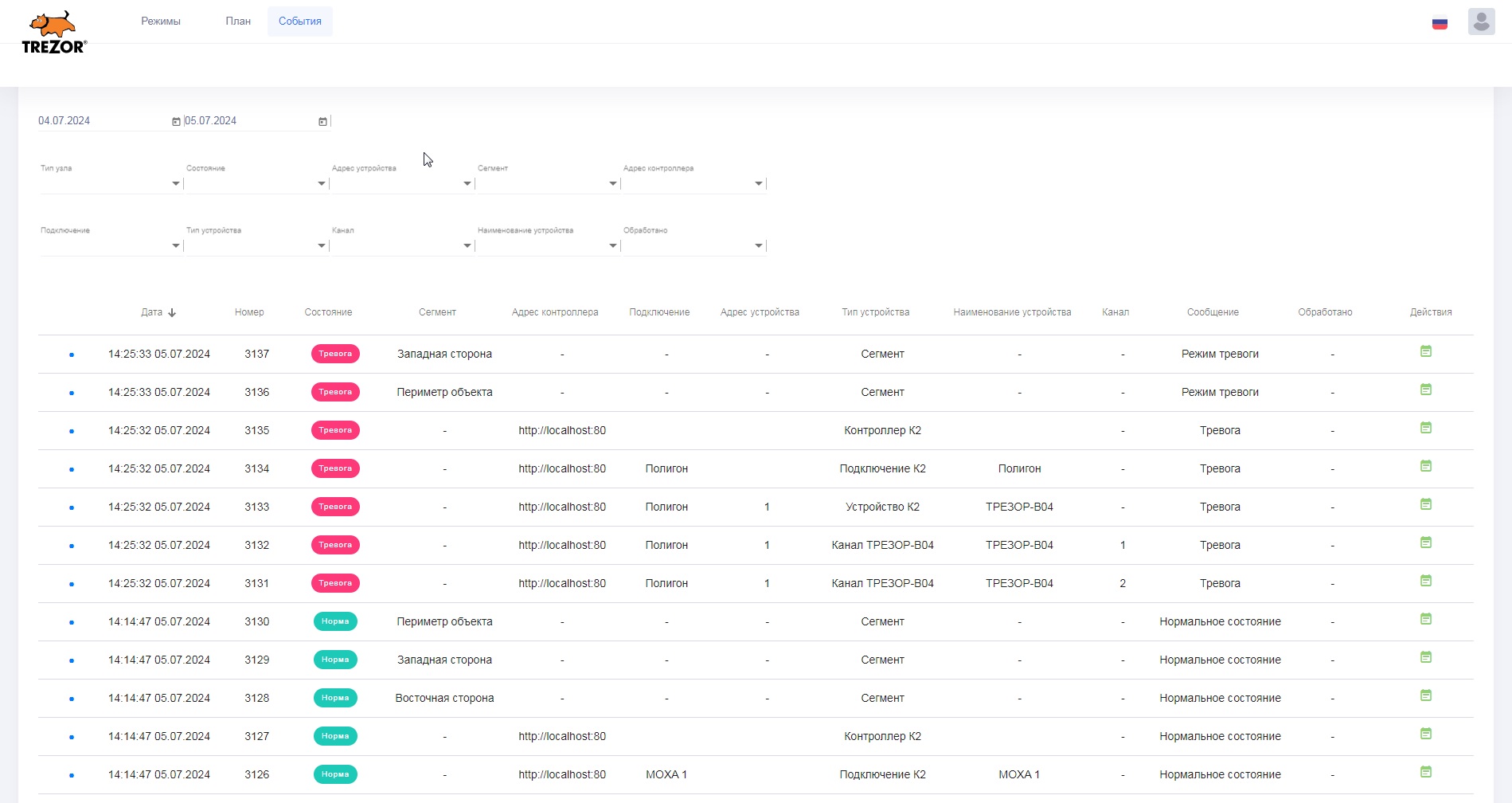
Task: Click action icon for event 3130
Action: (x=1425, y=619)
